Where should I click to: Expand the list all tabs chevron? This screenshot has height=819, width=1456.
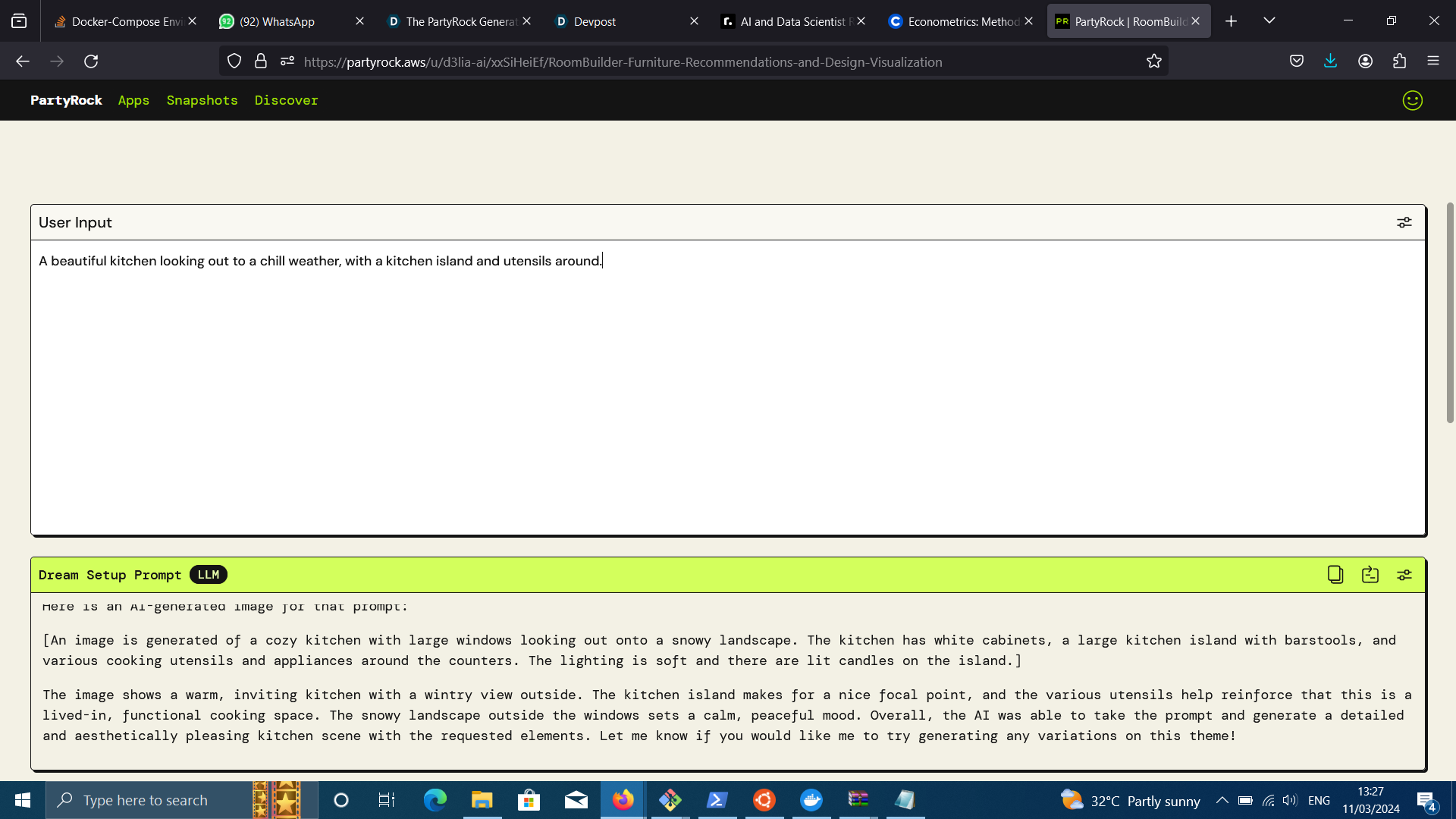click(x=1269, y=20)
